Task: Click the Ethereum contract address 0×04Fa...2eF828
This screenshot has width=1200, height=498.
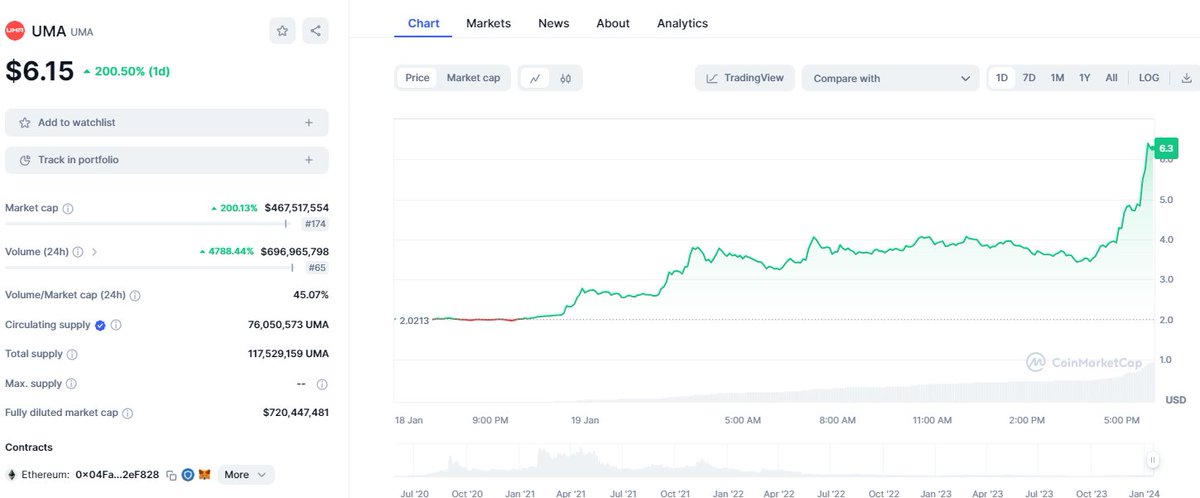Action: coord(118,475)
